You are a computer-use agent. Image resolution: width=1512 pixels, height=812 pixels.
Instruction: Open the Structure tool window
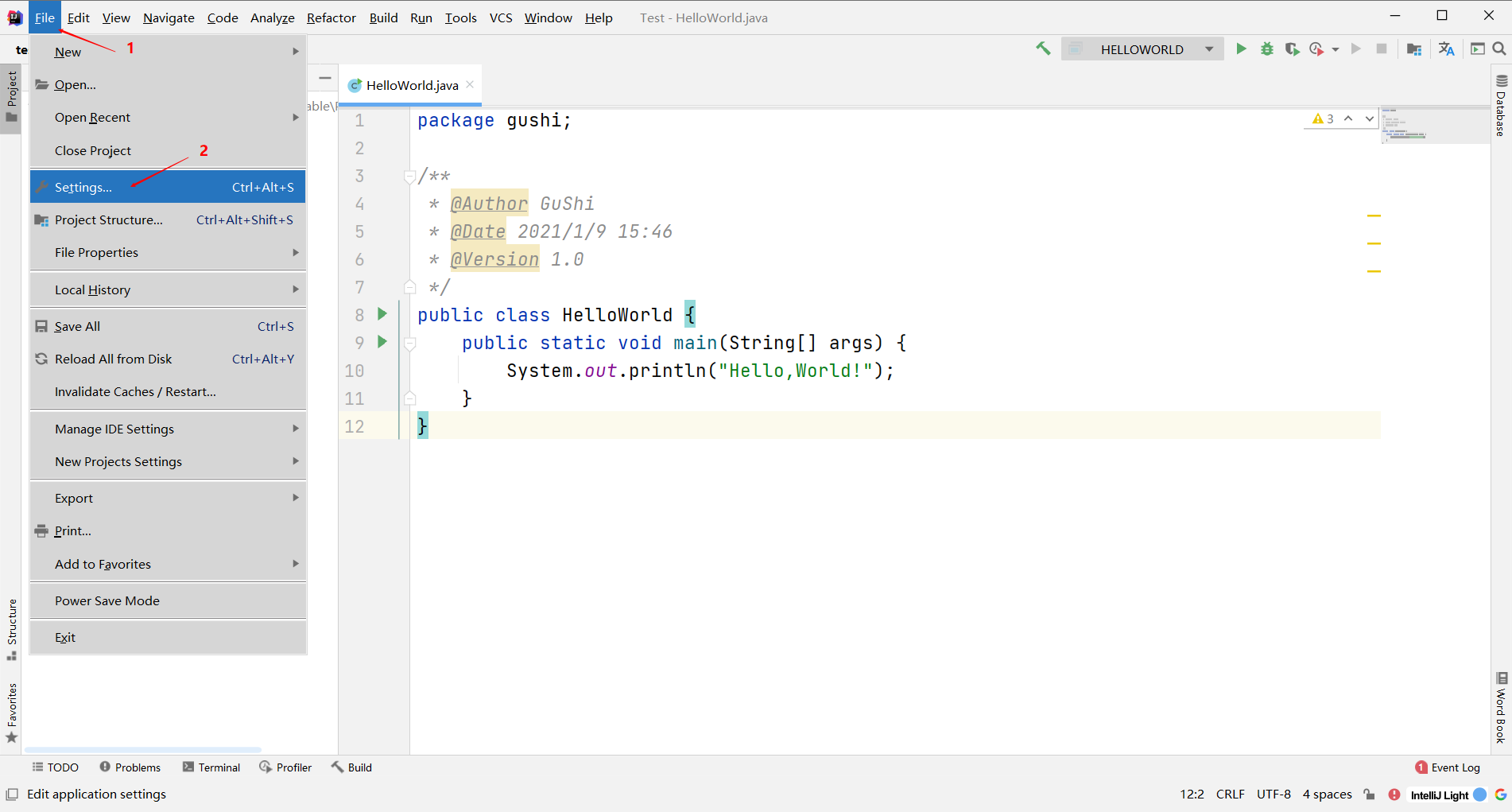12,629
